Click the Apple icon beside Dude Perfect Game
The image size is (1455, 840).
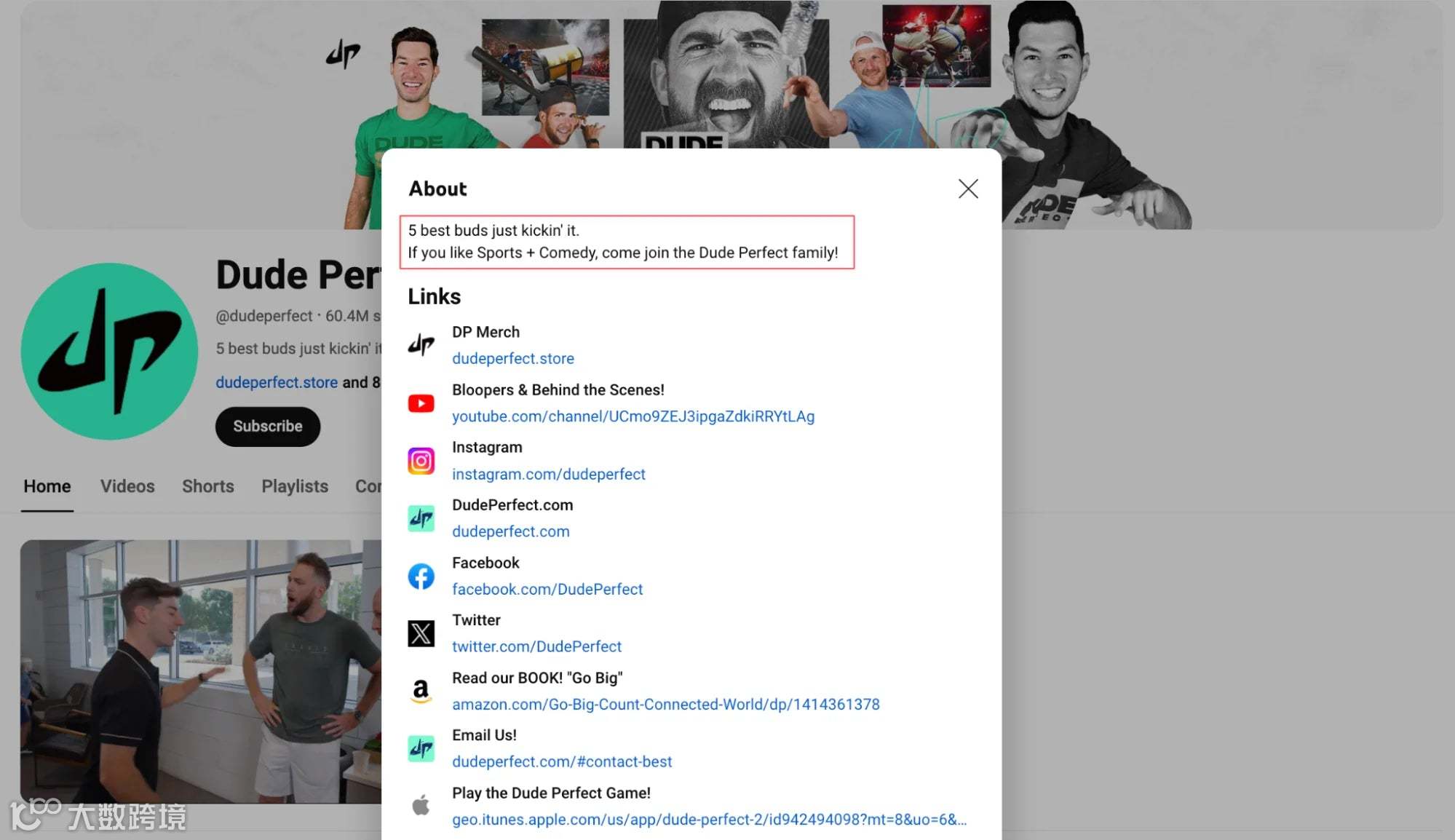[x=421, y=806]
